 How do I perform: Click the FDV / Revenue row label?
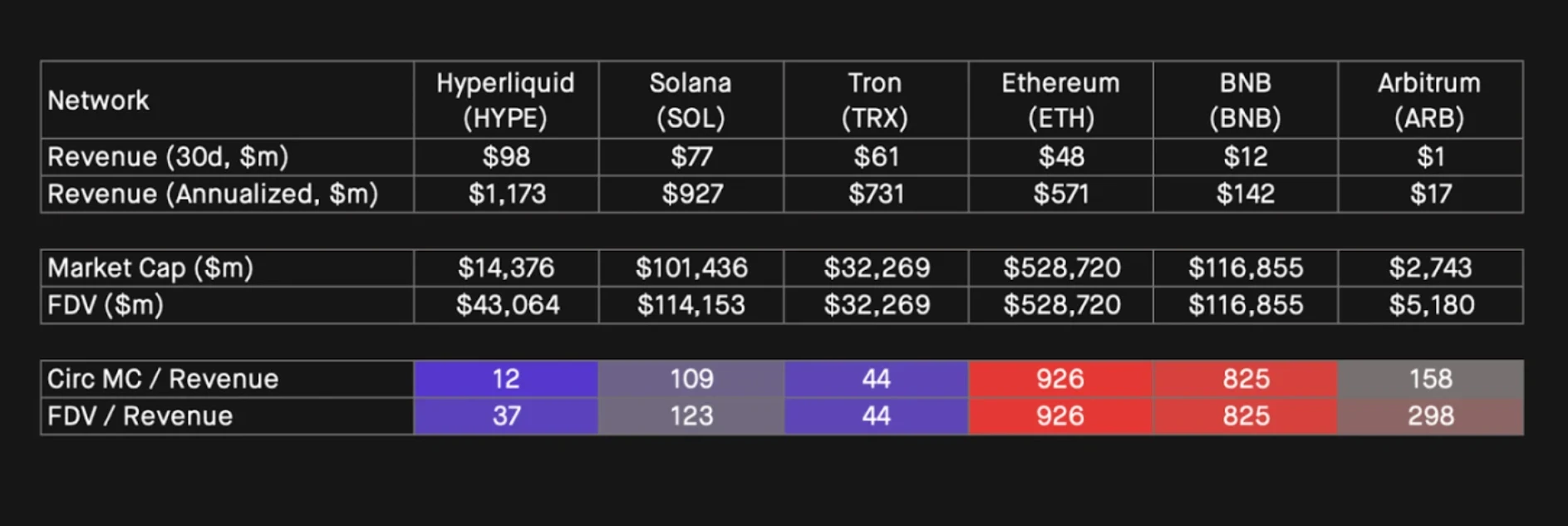(x=140, y=416)
